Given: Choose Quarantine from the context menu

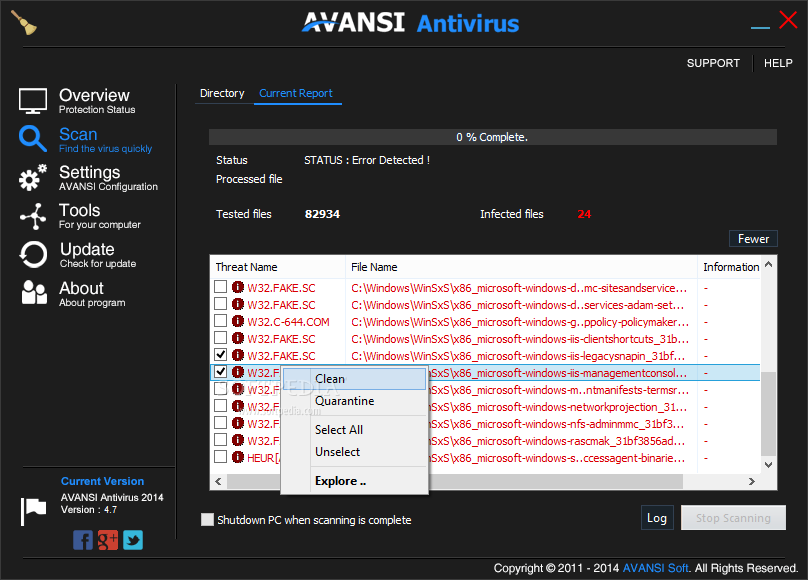Looking at the screenshot, I should click(354, 401).
